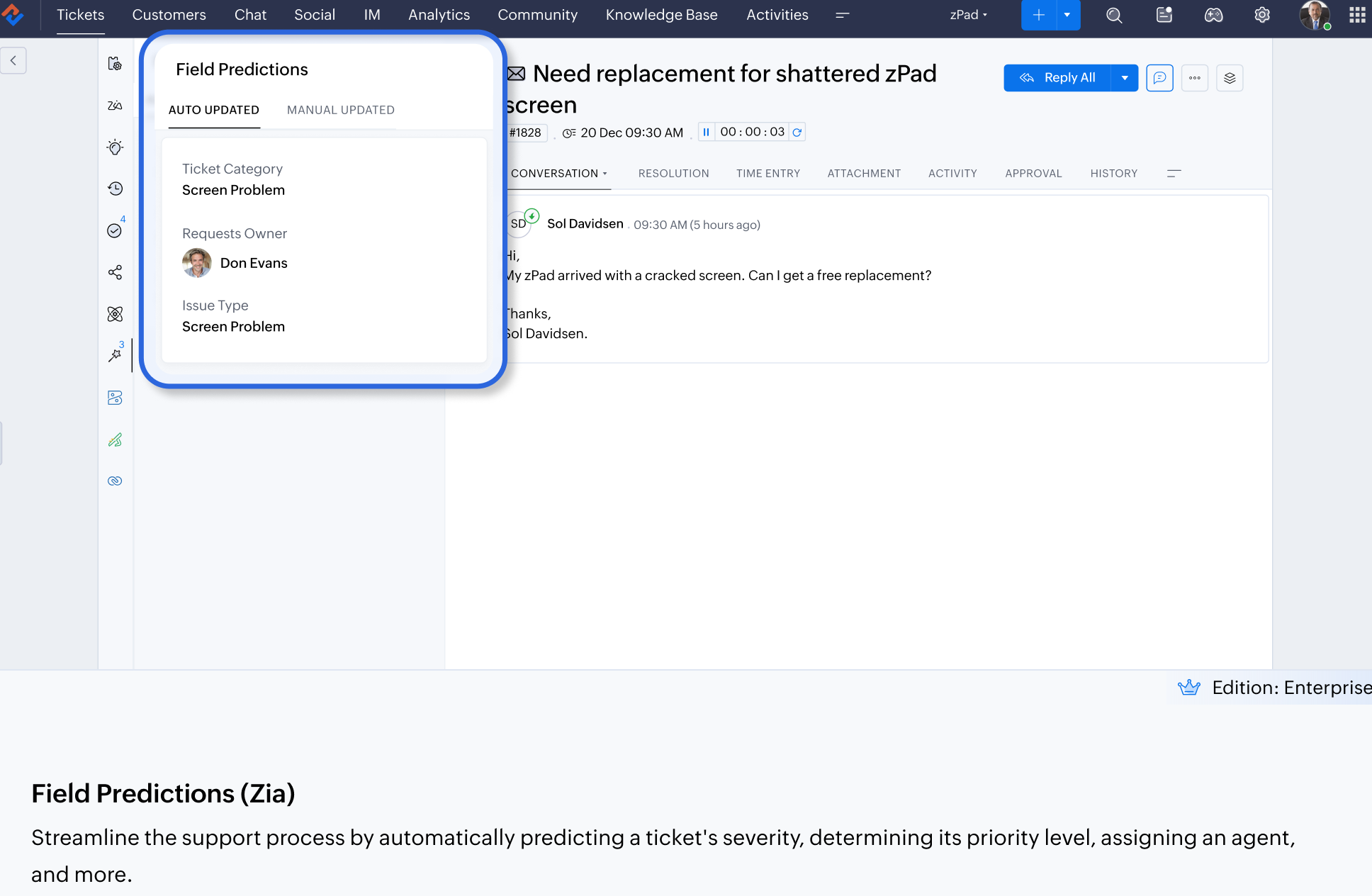Reset the ticket timer
Screen dimensions: 1372x896
click(797, 132)
